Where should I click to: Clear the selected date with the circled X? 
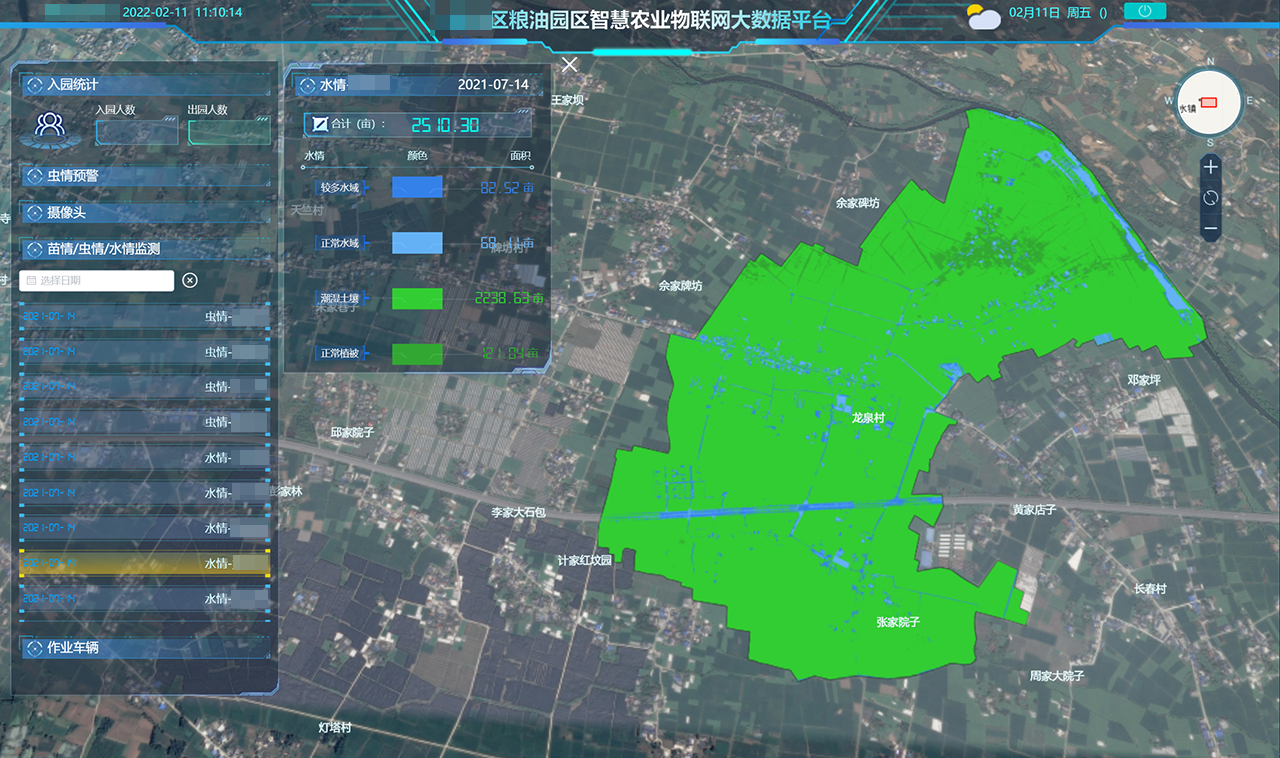pyautogui.click(x=190, y=280)
